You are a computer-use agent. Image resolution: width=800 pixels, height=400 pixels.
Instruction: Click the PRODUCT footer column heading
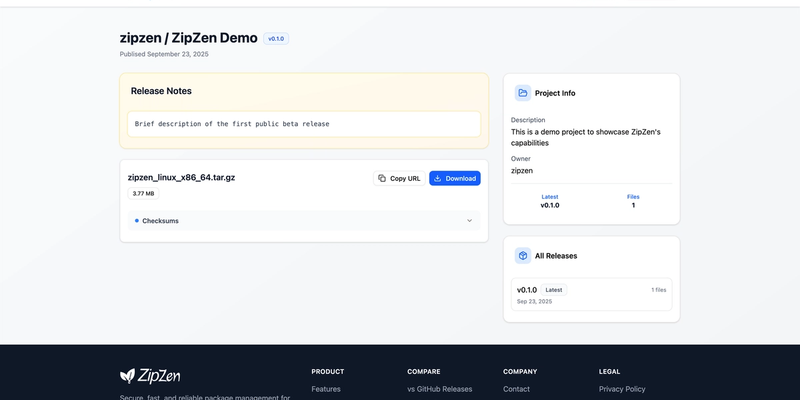328,371
